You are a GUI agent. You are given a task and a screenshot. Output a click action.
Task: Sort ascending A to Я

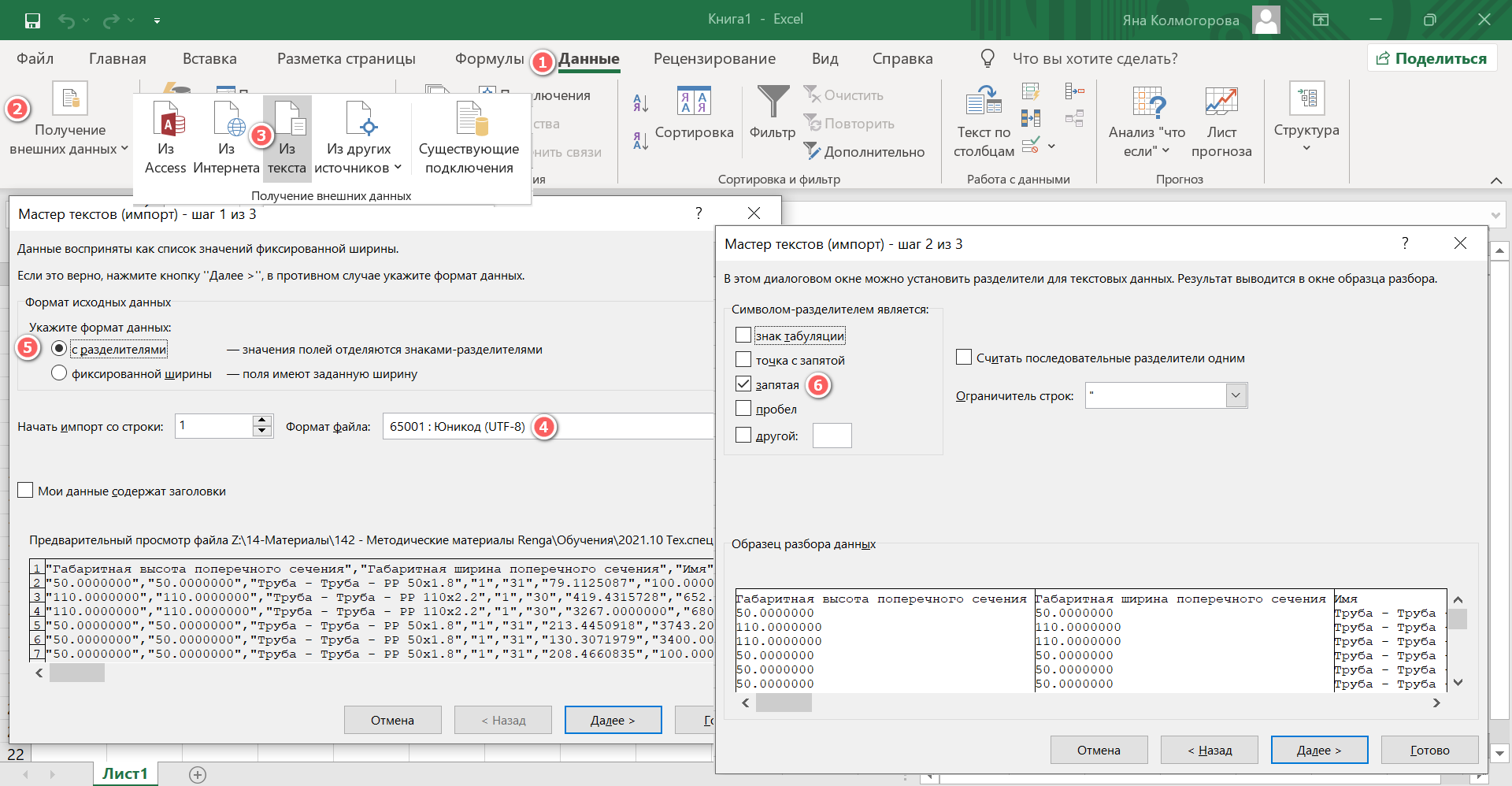[x=640, y=103]
